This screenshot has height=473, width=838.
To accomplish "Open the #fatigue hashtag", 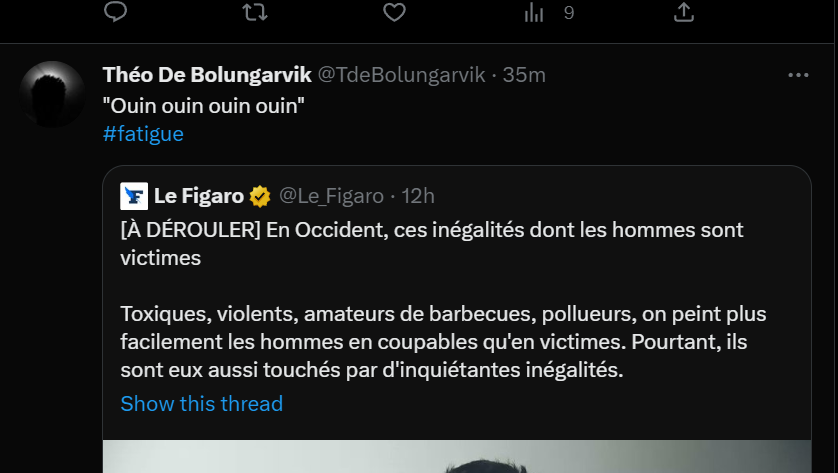I will point(143,134).
